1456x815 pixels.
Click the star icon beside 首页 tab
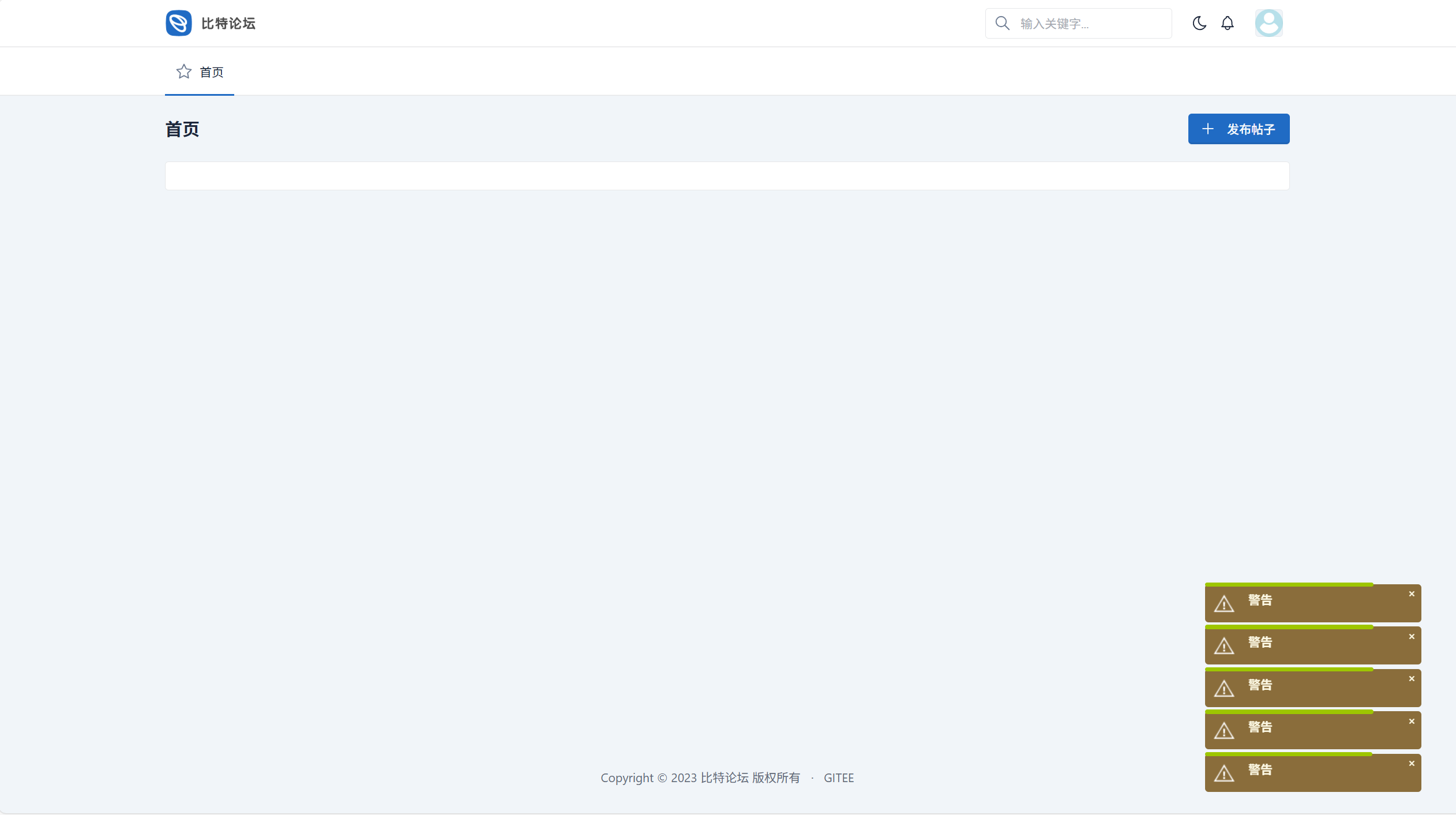tap(184, 72)
